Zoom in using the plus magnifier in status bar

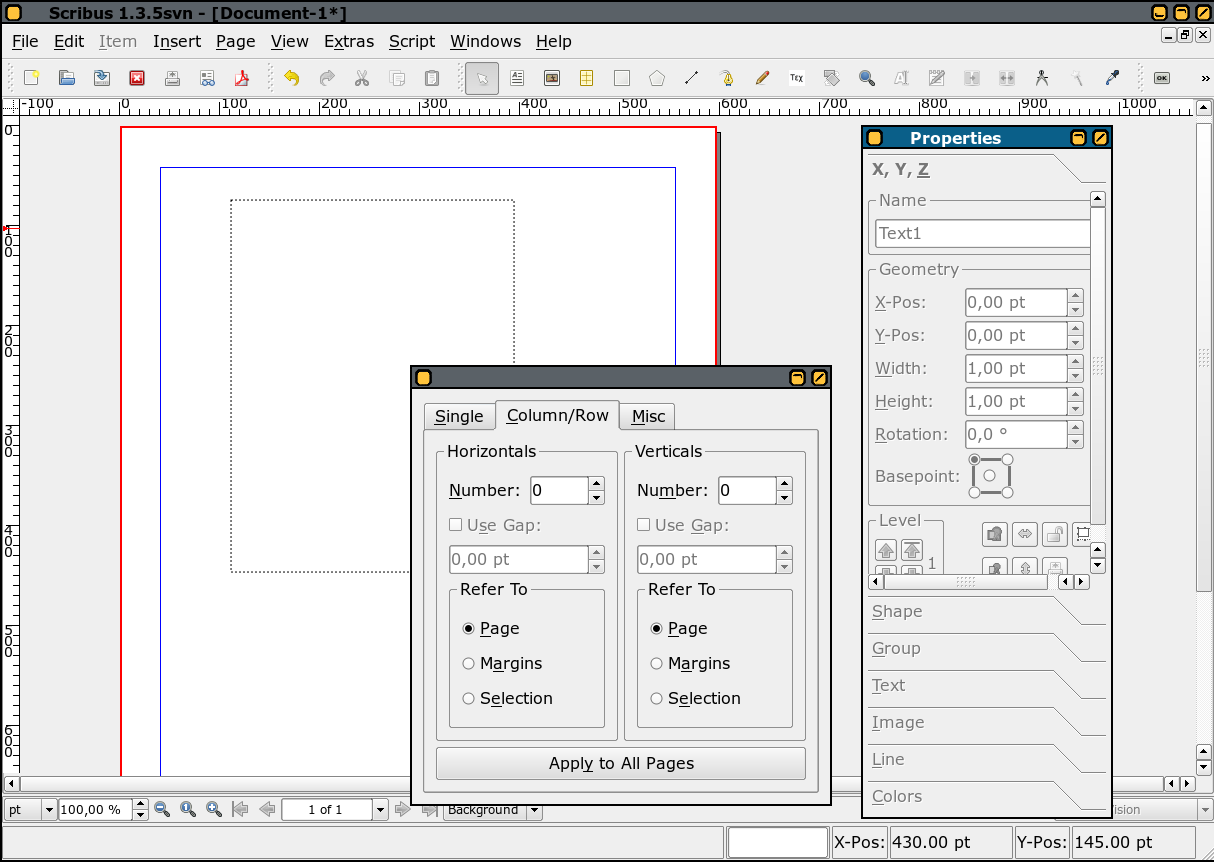[213, 809]
